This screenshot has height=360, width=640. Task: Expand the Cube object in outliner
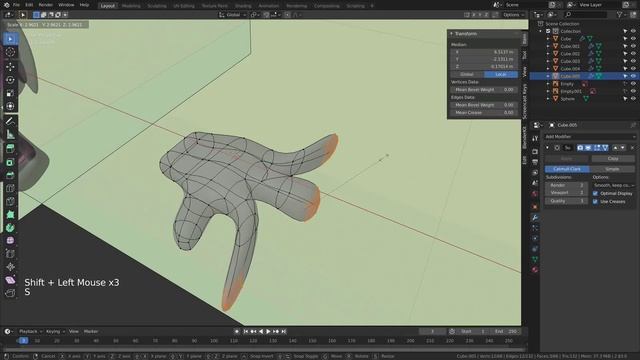[x=548, y=39]
